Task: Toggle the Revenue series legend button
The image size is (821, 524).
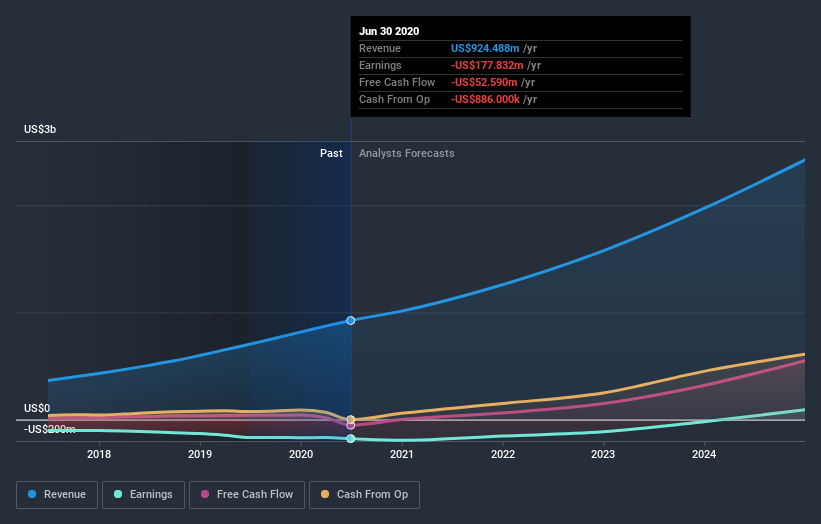Action: point(57,495)
